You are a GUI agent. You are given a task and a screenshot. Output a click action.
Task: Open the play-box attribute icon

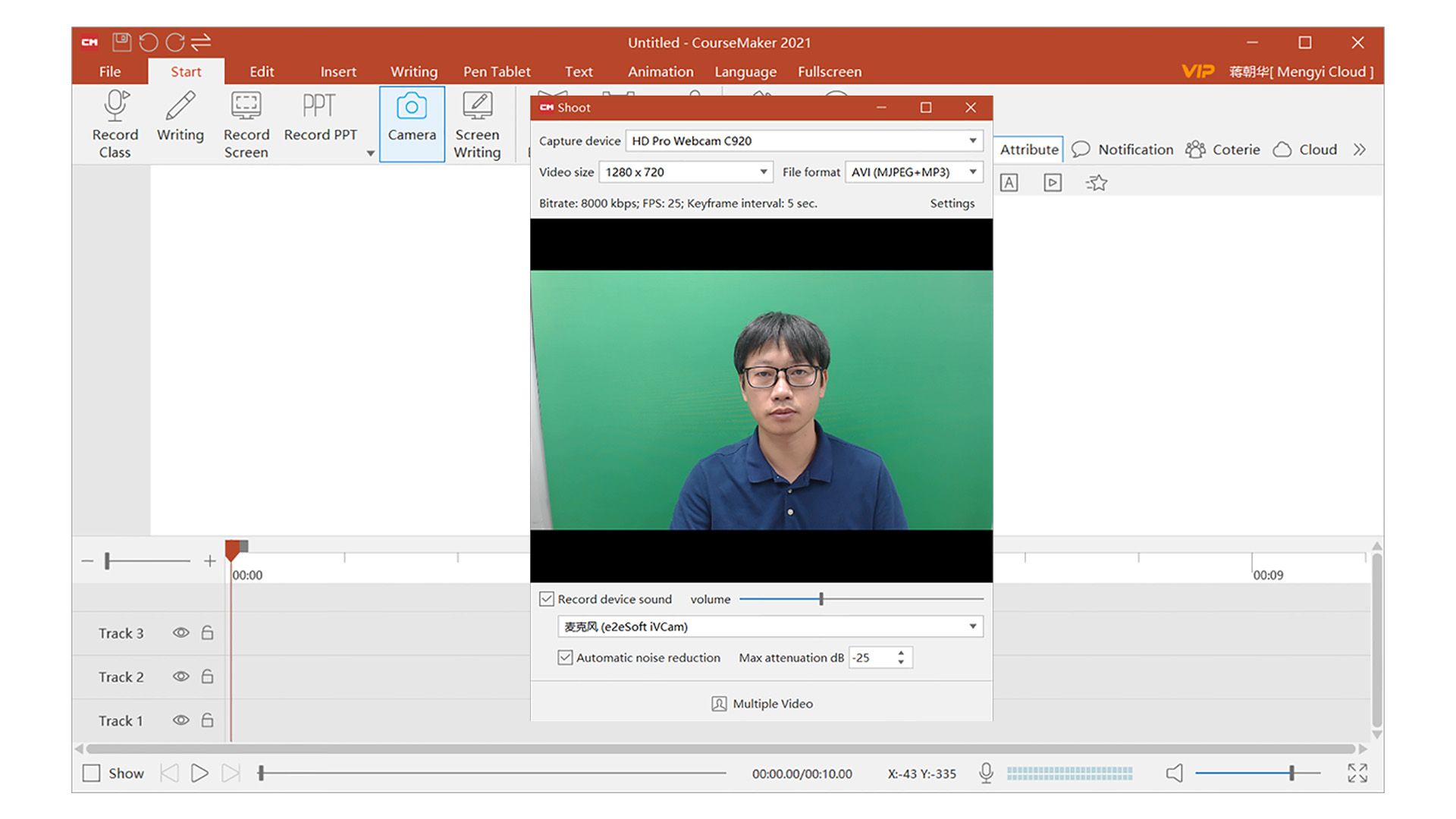tap(1053, 183)
